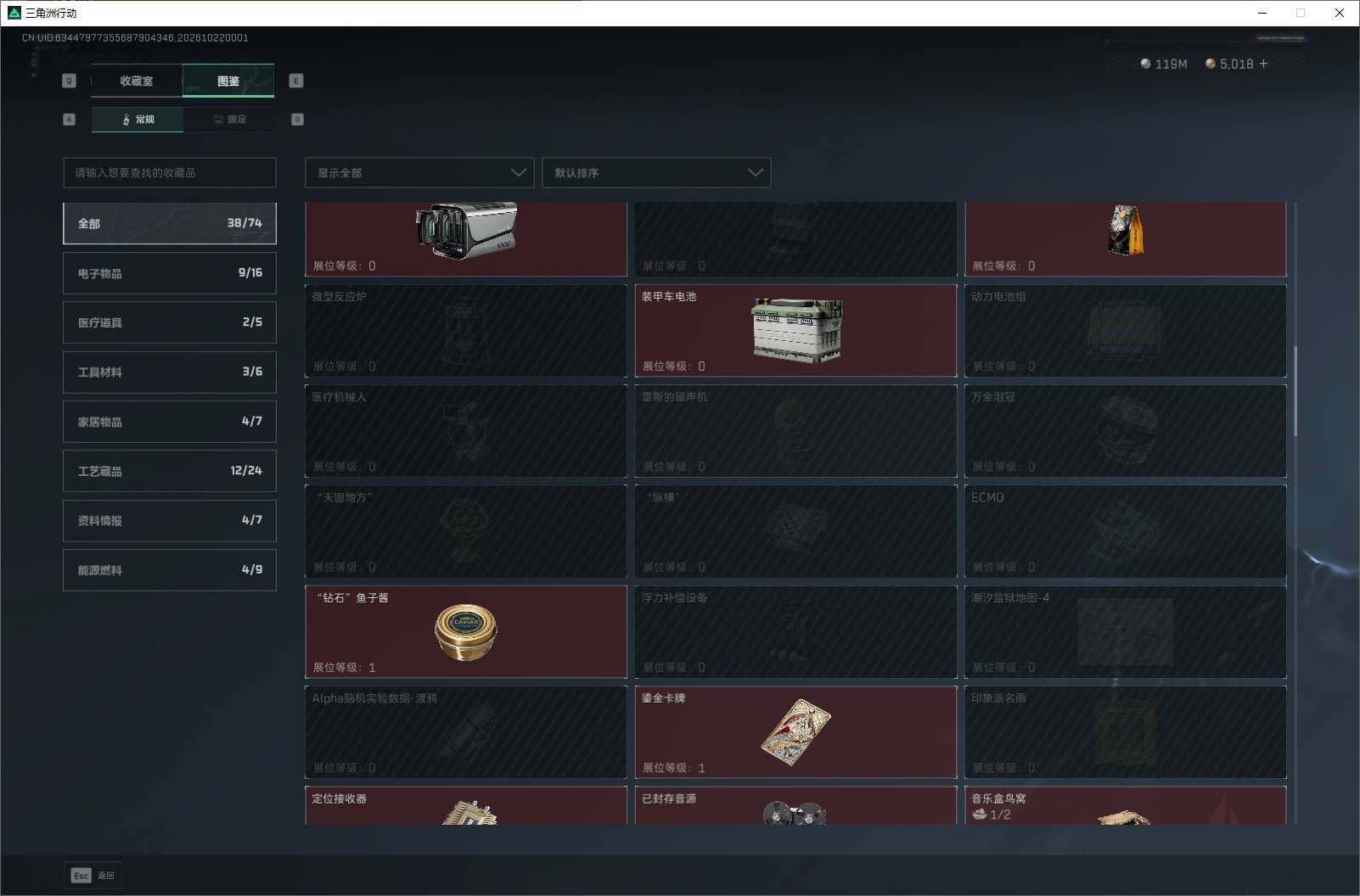The image size is (1360, 896).
Task: Click the E key hint icon
Action: [x=296, y=81]
